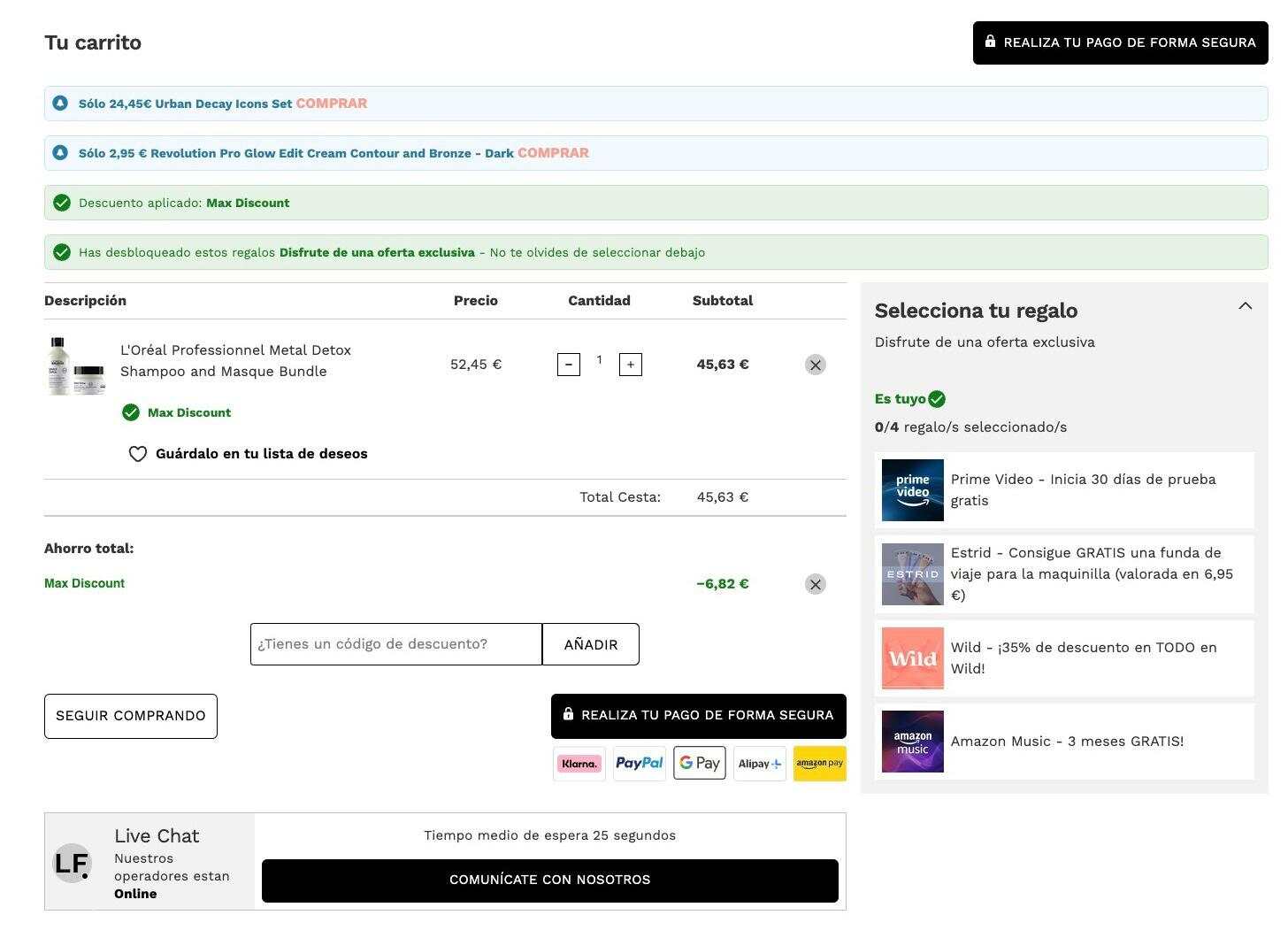Click the Estrid logo thumbnail
This screenshot has height=938, width=1288.
tap(913, 574)
